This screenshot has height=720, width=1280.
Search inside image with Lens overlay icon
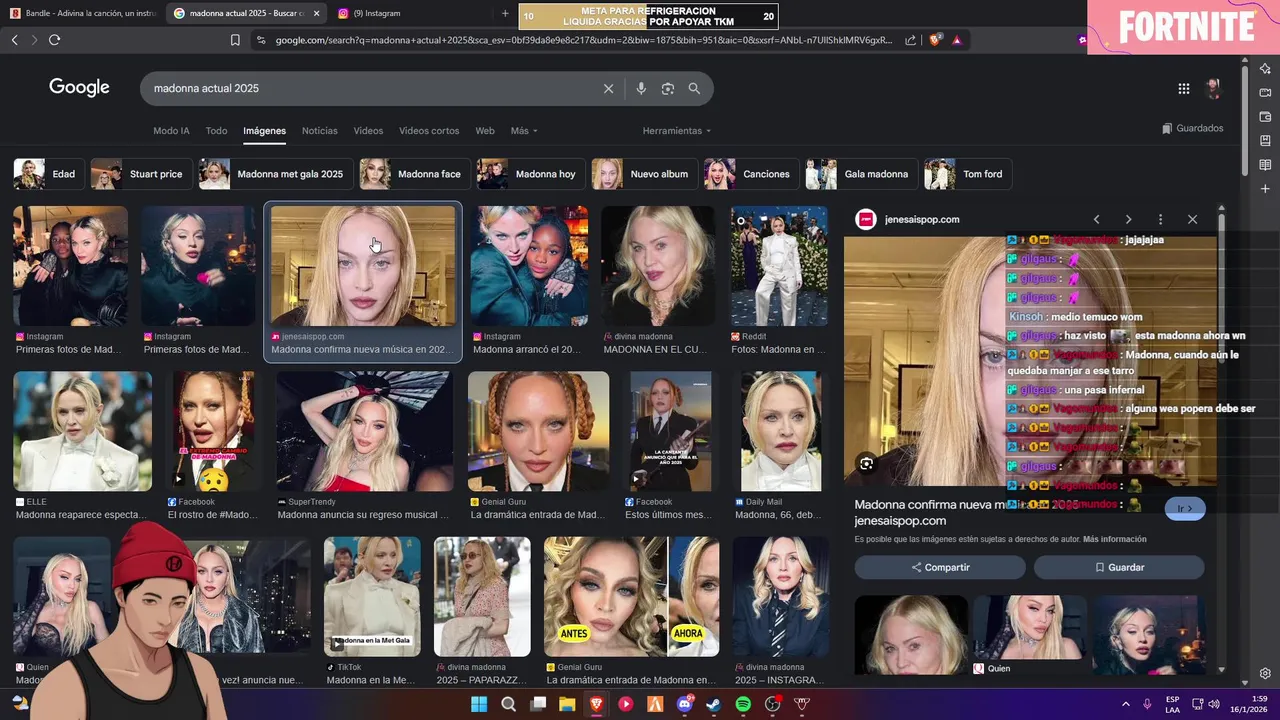pyautogui.click(x=866, y=464)
